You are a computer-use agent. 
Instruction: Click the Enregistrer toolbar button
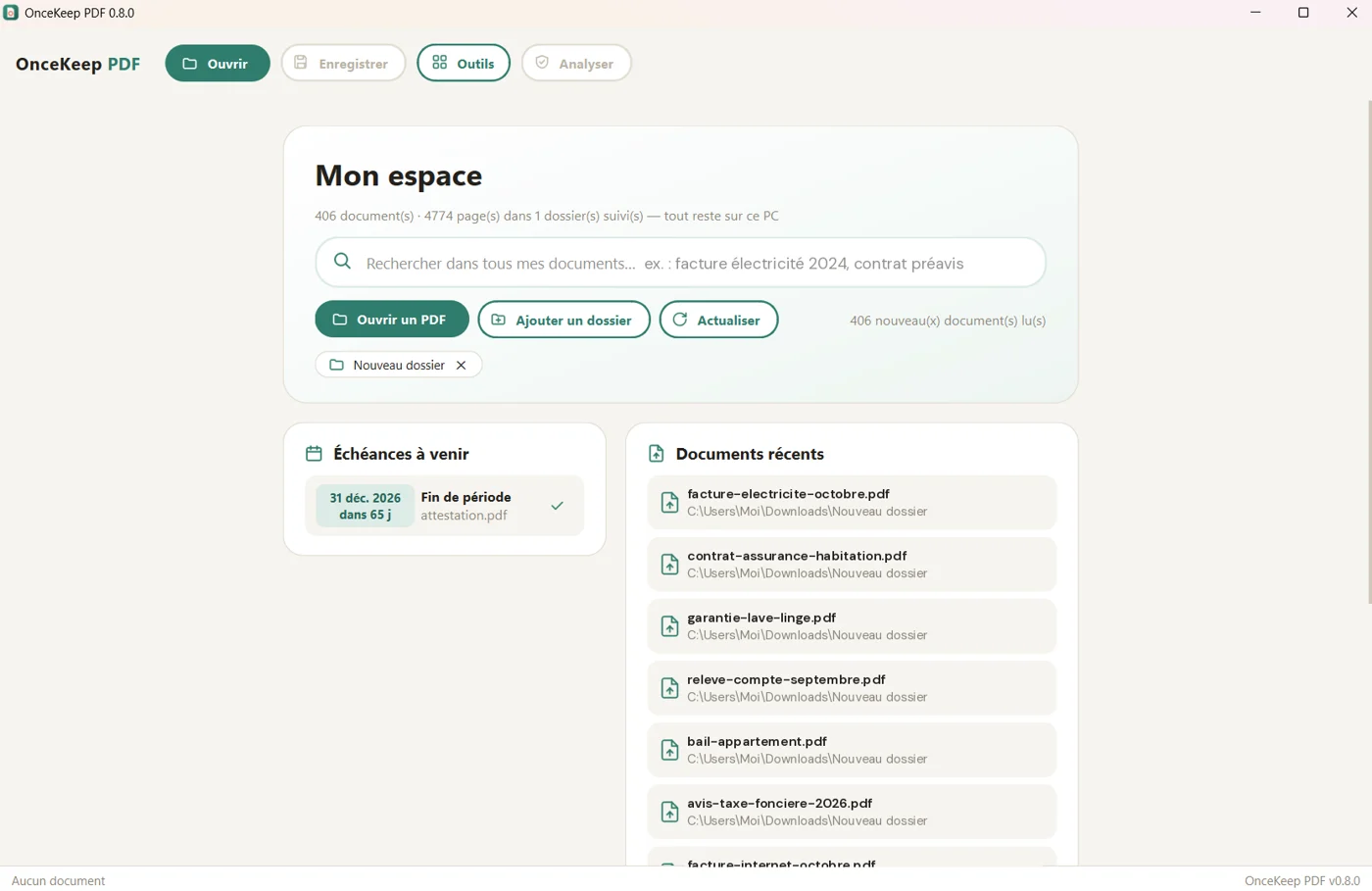pos(343,64)
